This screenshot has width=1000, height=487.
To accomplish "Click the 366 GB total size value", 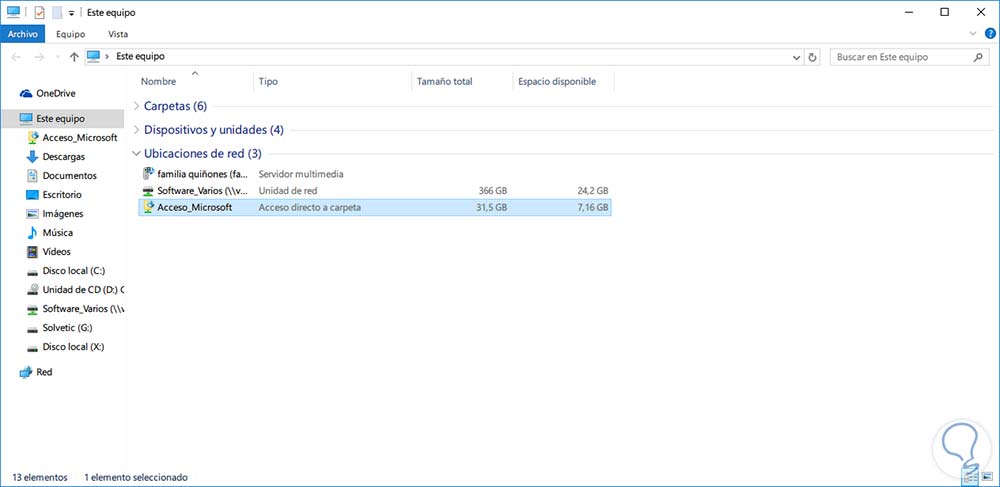I will (x=493, y=190).
